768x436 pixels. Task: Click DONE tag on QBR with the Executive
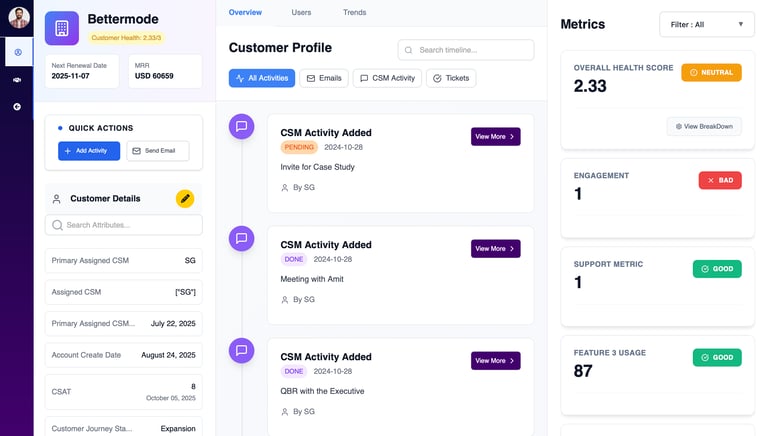click(x=294, y=371)
